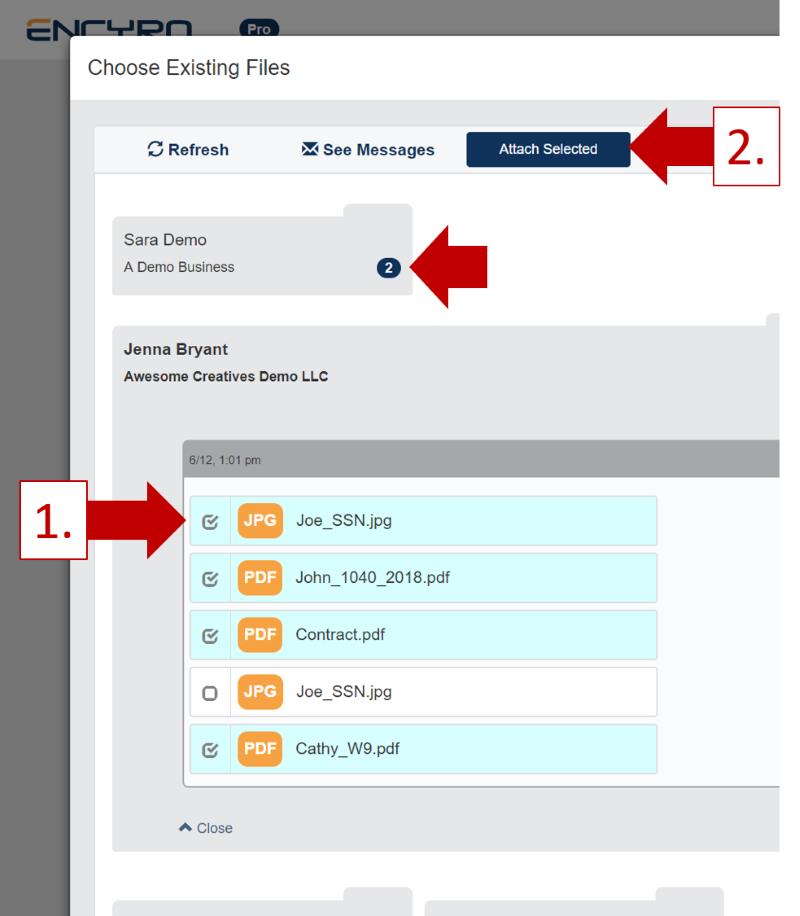Image resolution: width=800 pixels, height=916 pixels.
Task: Click the Joe_SSN.jpg name in the unselected row
Action: tap(344, 692)
